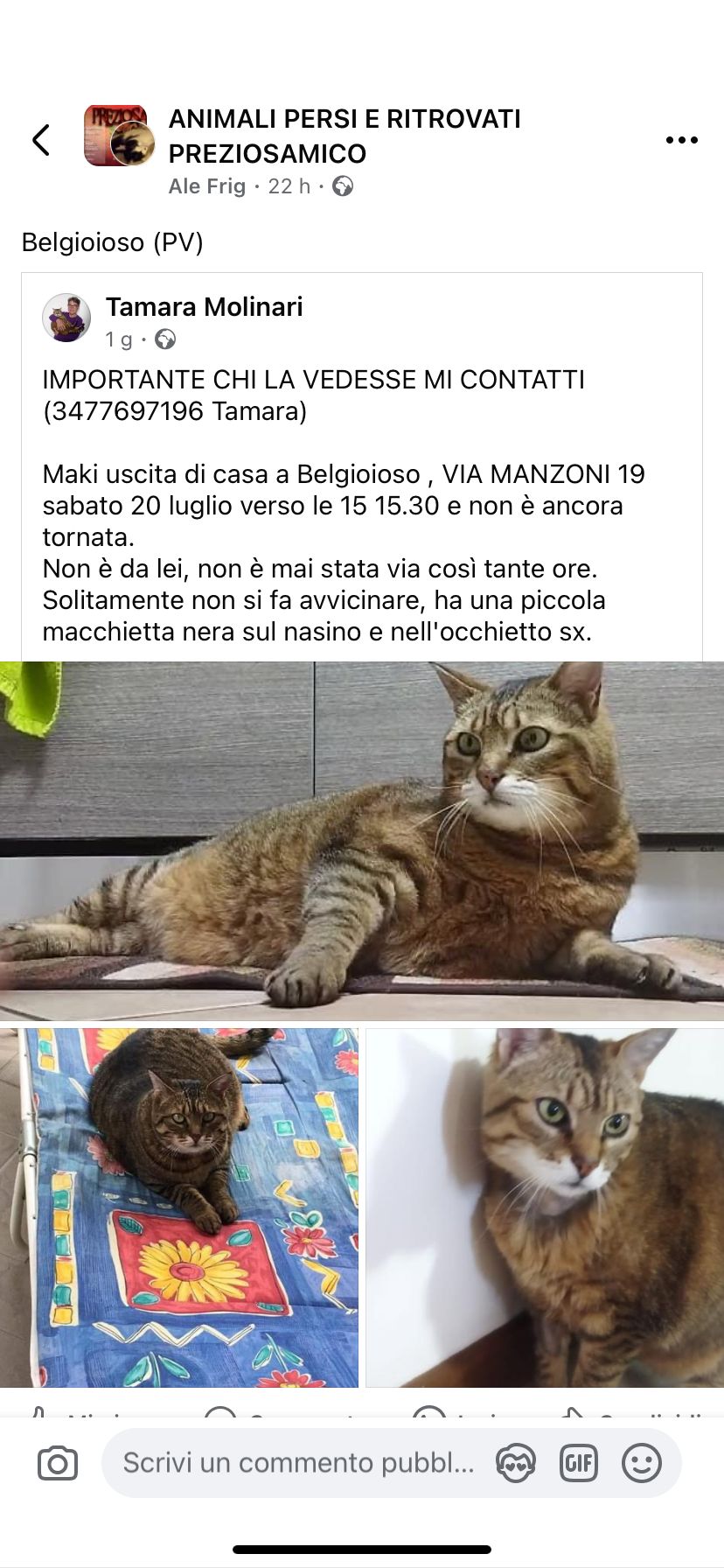Open the close-up cat face photo
Viewport: 724px width, 1568px height.
(545, 1207)
